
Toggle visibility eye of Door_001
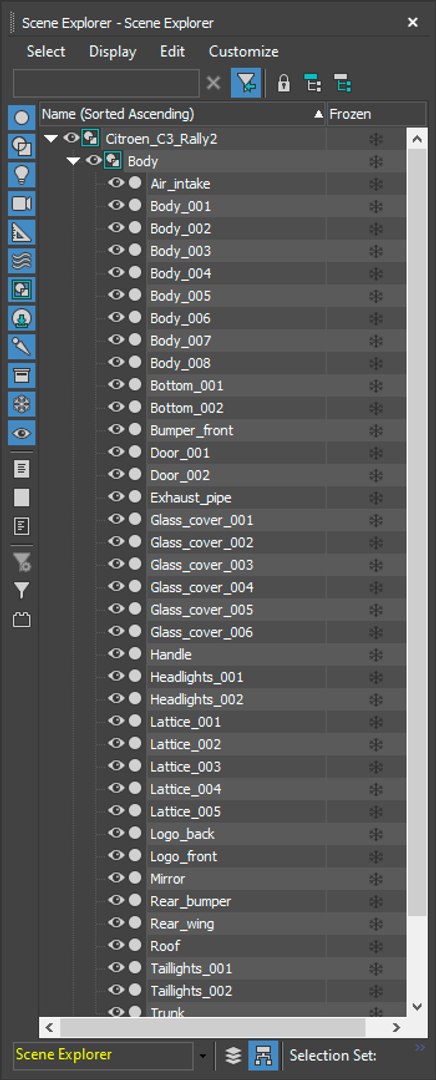pos(116,452)
